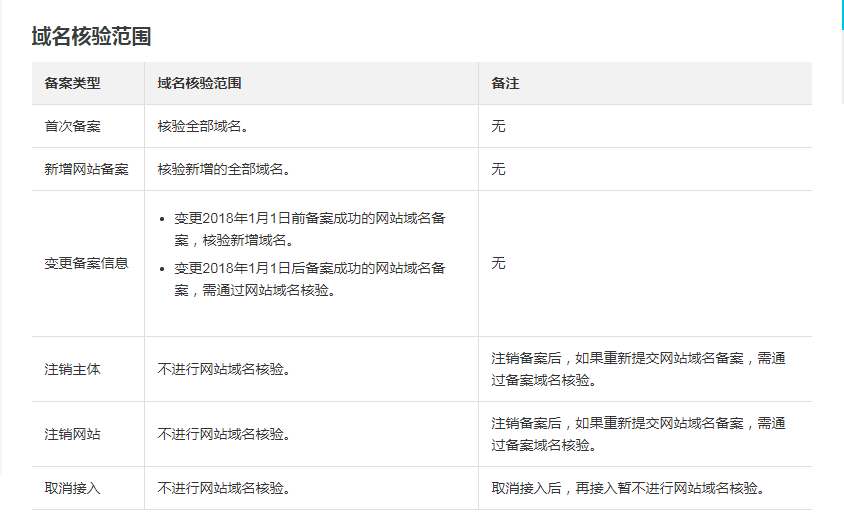Select the 新增网站备案 row label
Viewport: 844px width, 526px height.
[x=87, y=170]
